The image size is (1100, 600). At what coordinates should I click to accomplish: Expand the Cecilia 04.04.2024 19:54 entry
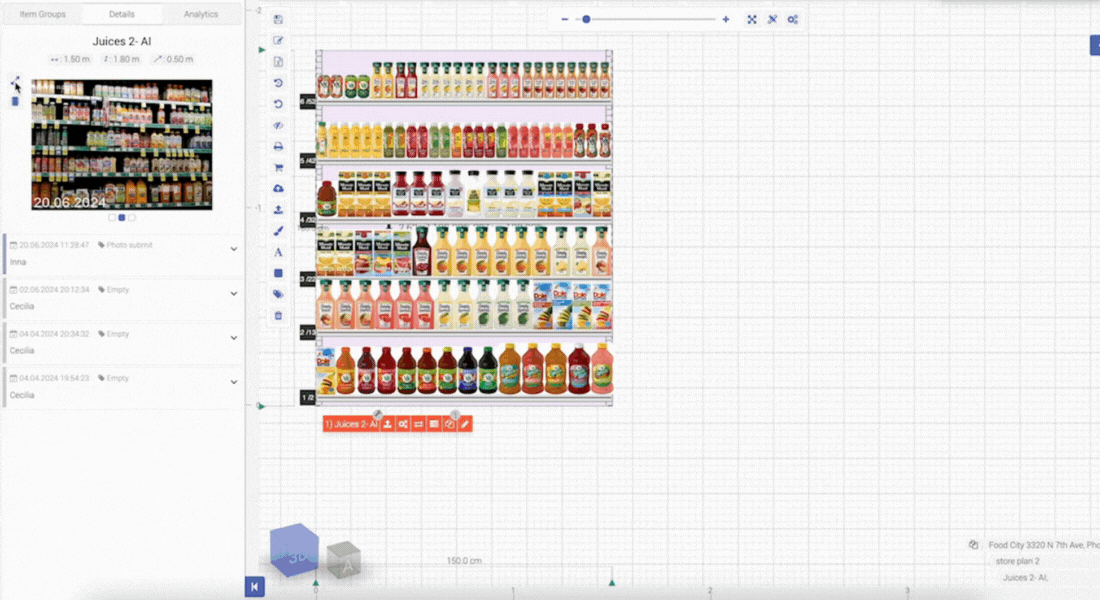[x=234, y=382]
